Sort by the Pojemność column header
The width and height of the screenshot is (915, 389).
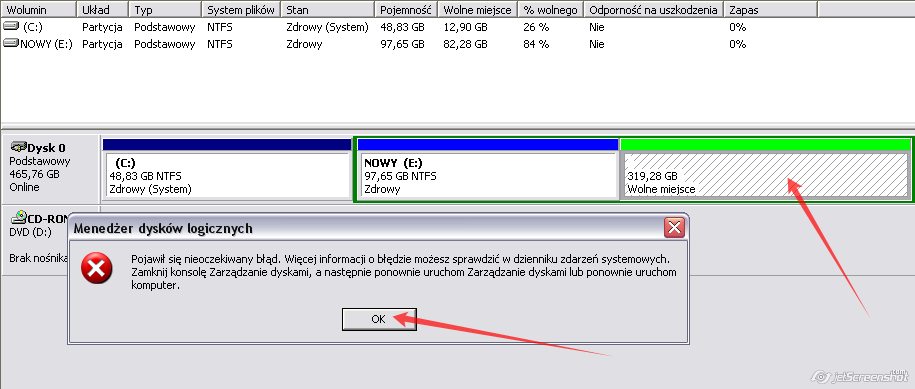coord(406,10)
